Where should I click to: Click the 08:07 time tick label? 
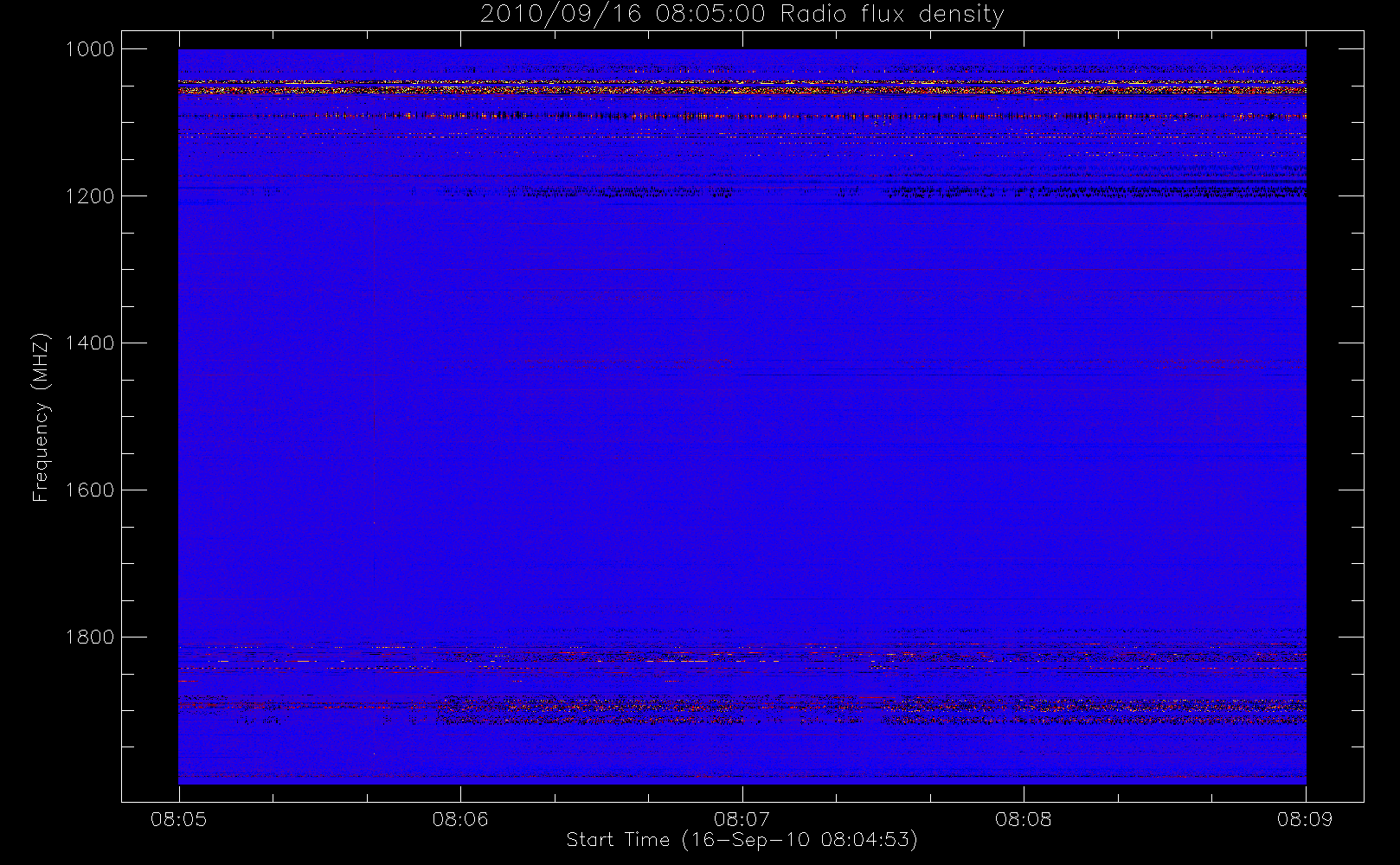coord(742,819)
